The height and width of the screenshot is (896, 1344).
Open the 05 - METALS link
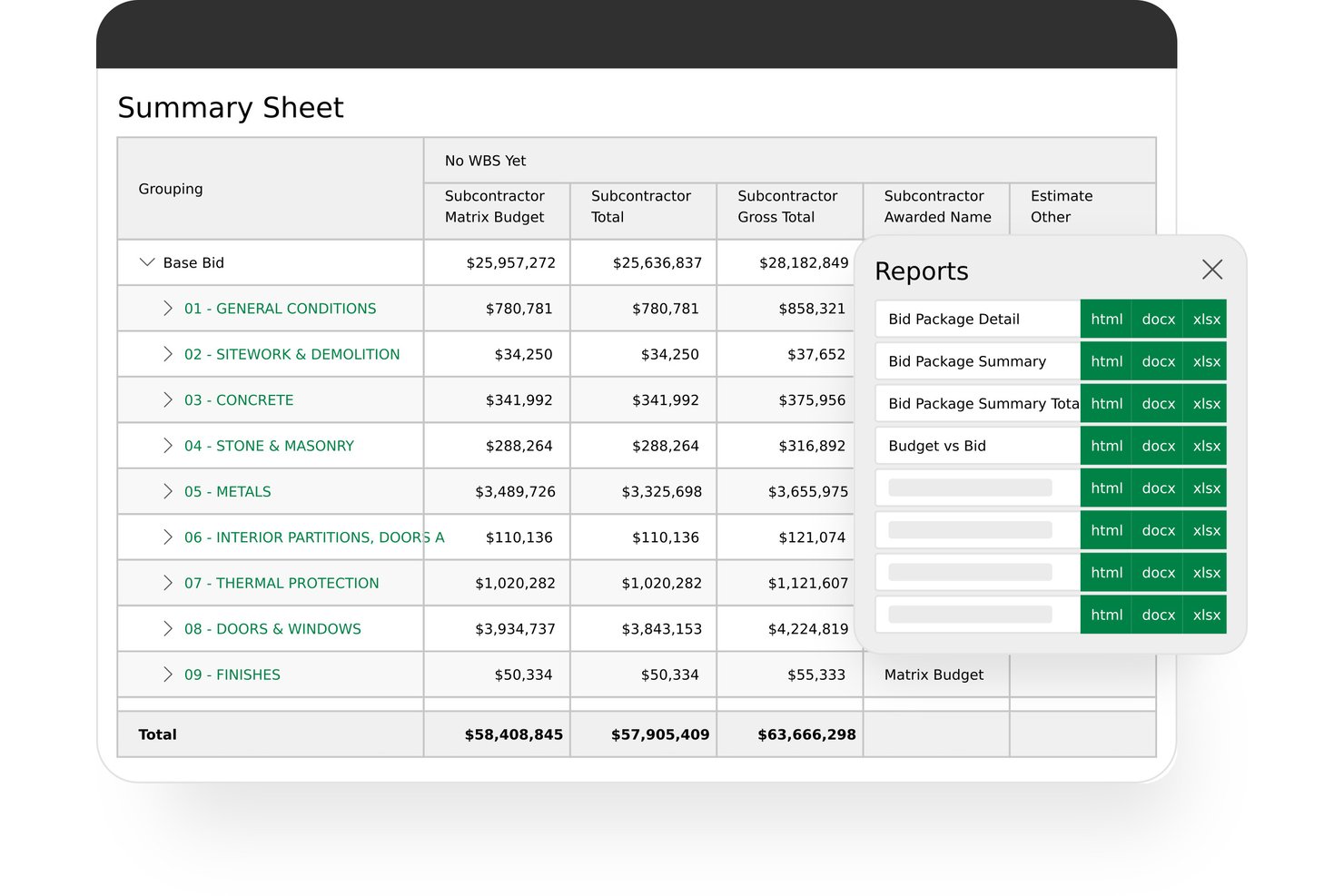coord(228,491)
